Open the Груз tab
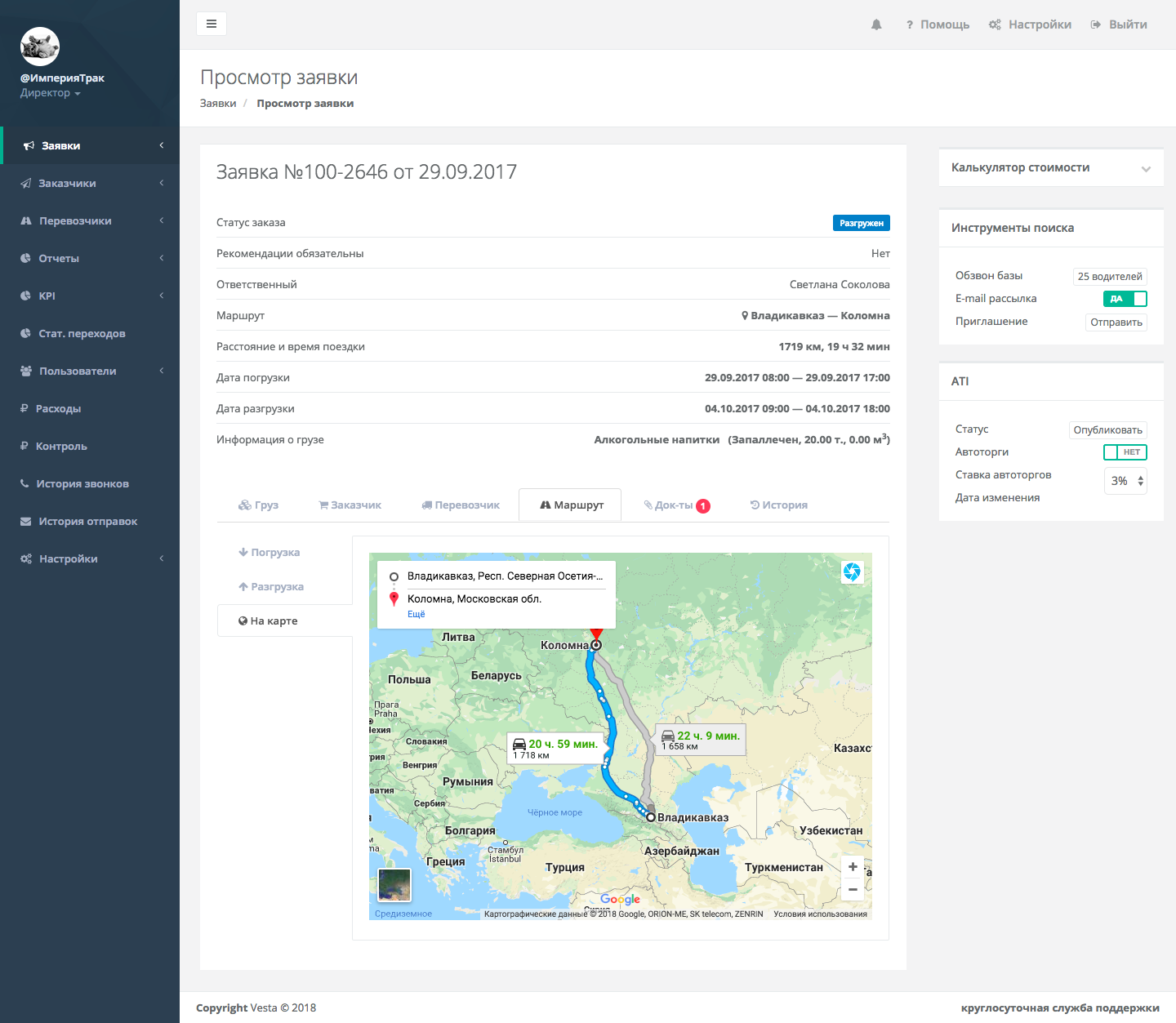1176x1023 pixels. [259, 505]
